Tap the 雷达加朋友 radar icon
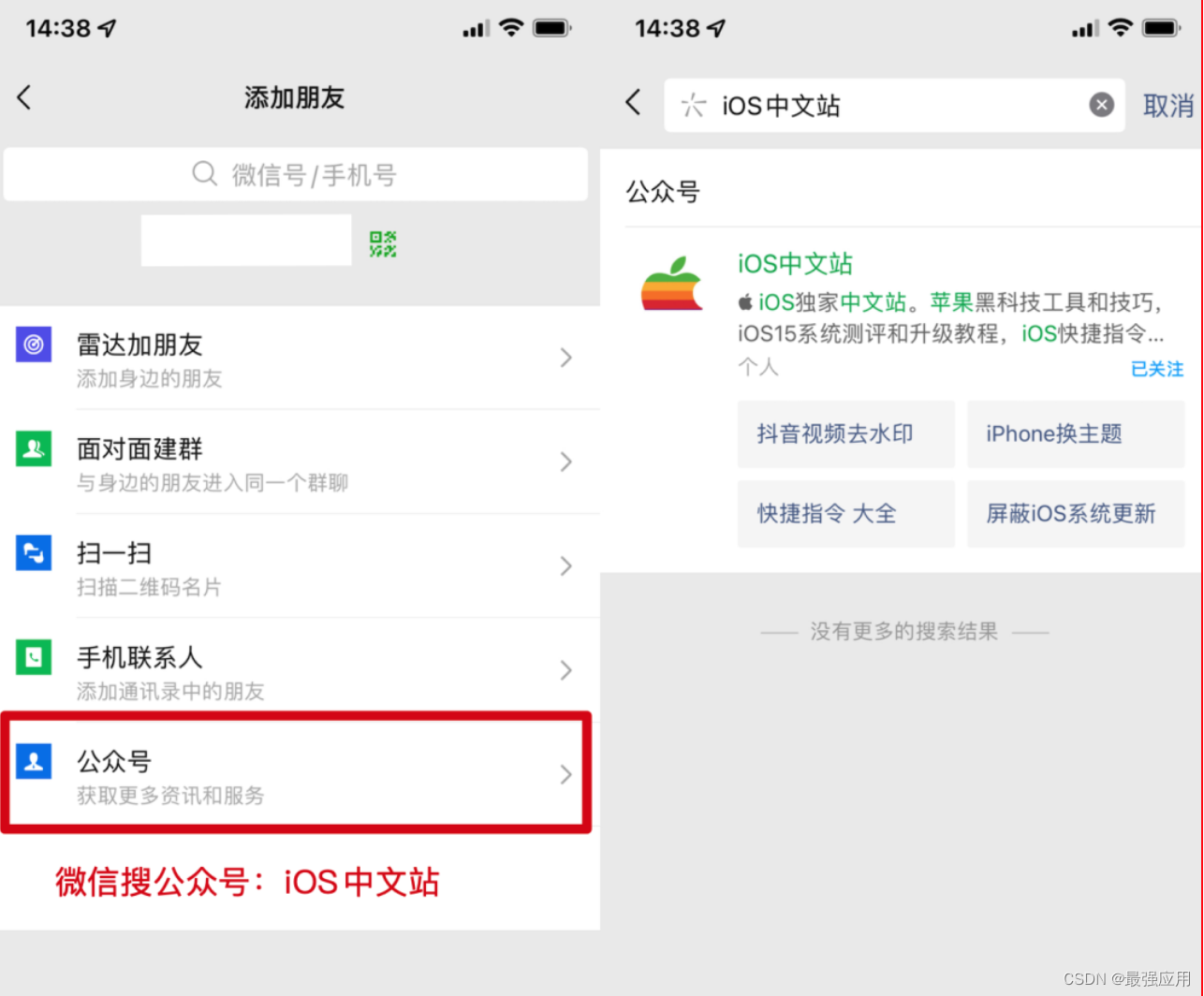This screenshot has height=996, width=1204. point(34,345)
